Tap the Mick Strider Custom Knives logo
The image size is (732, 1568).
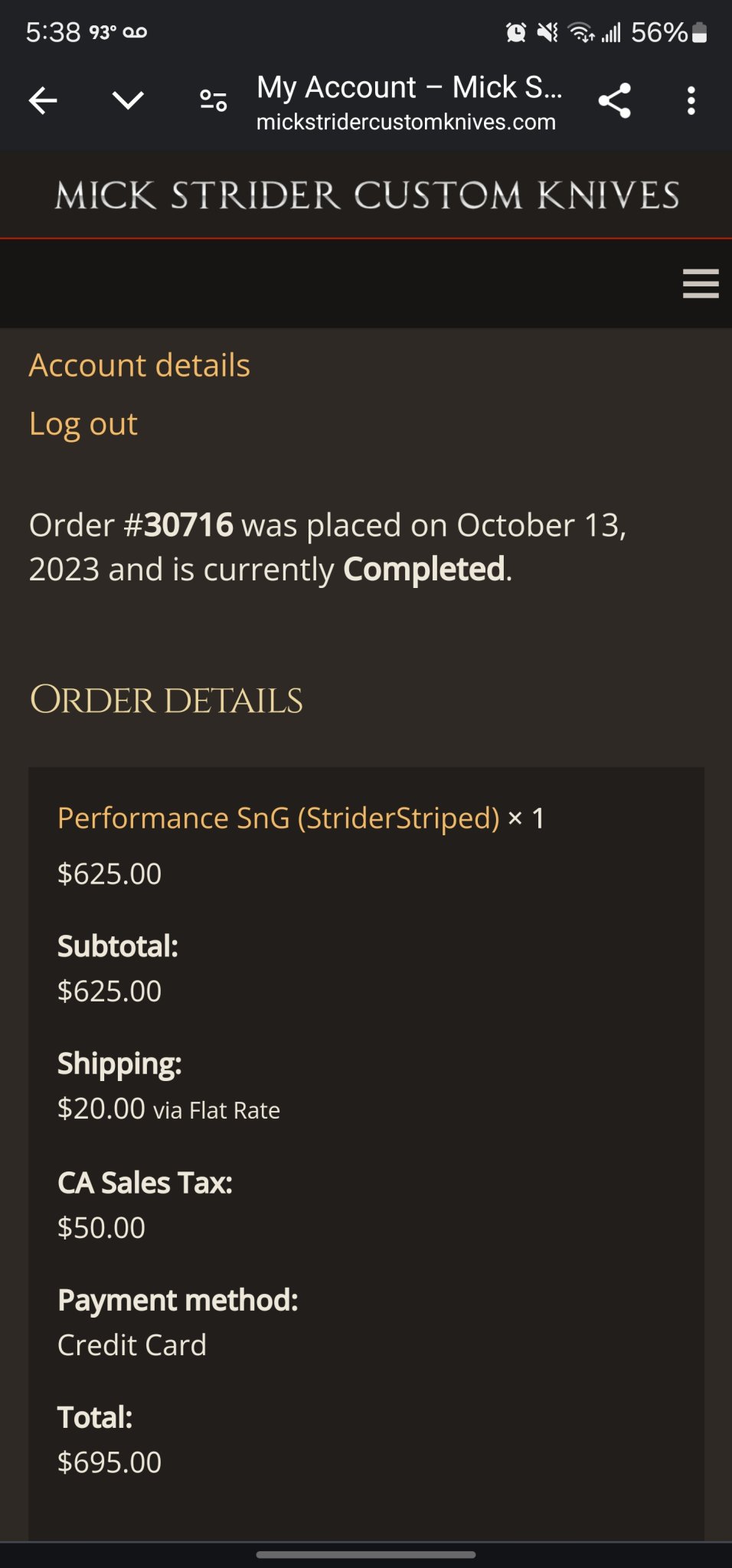(x=366, y=195)
